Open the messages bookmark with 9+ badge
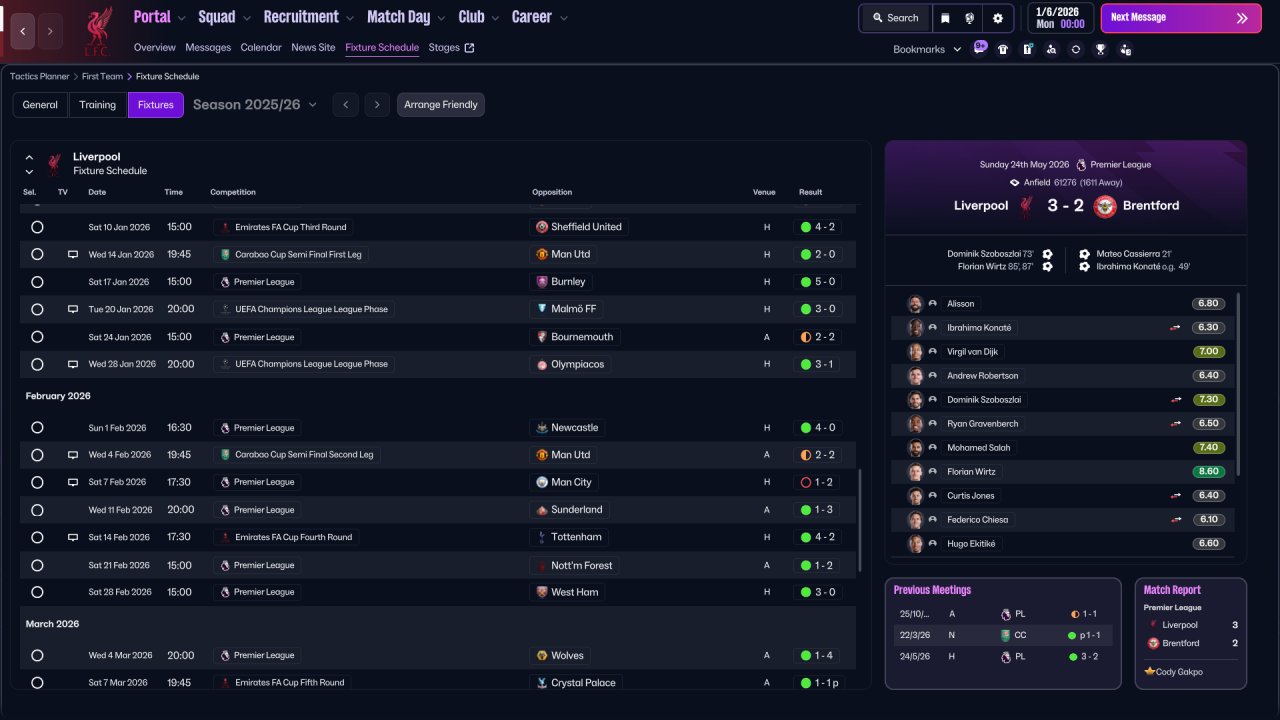 tap(979, 48)
